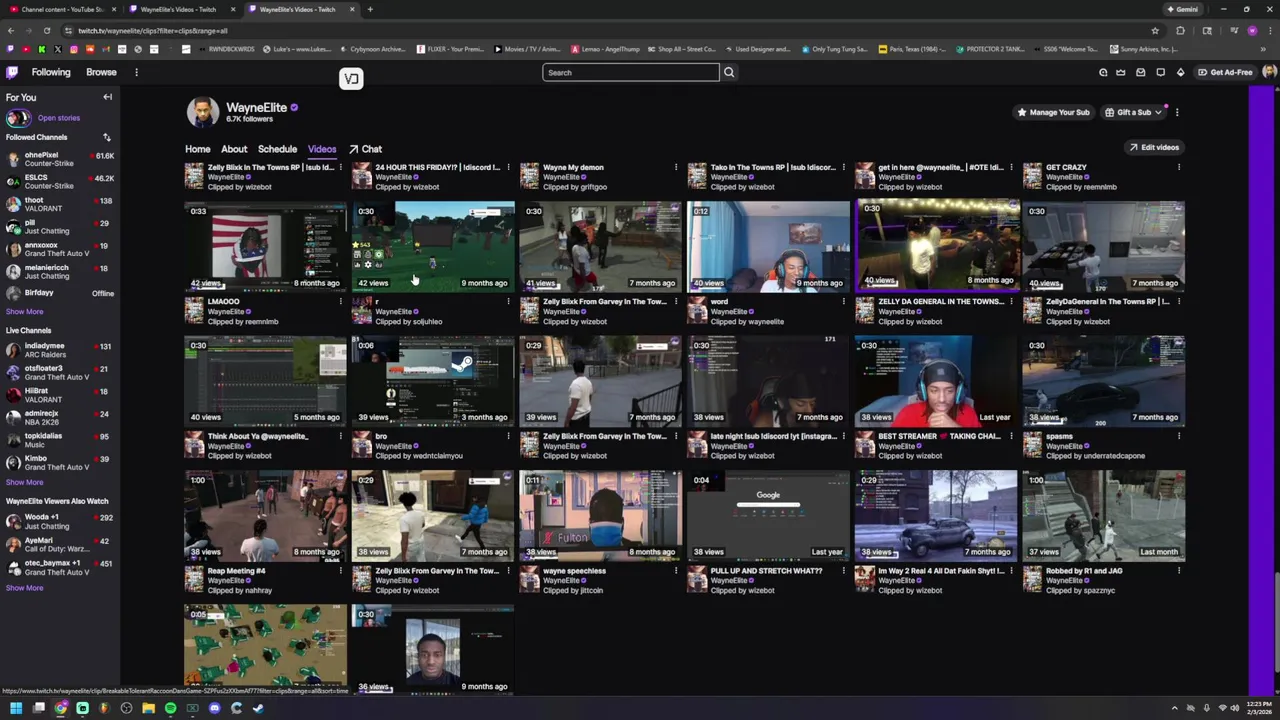Show more WayneElite Viewers Also Watch
The width and height of the screenshot is (1280, 720).
(24, 588)
